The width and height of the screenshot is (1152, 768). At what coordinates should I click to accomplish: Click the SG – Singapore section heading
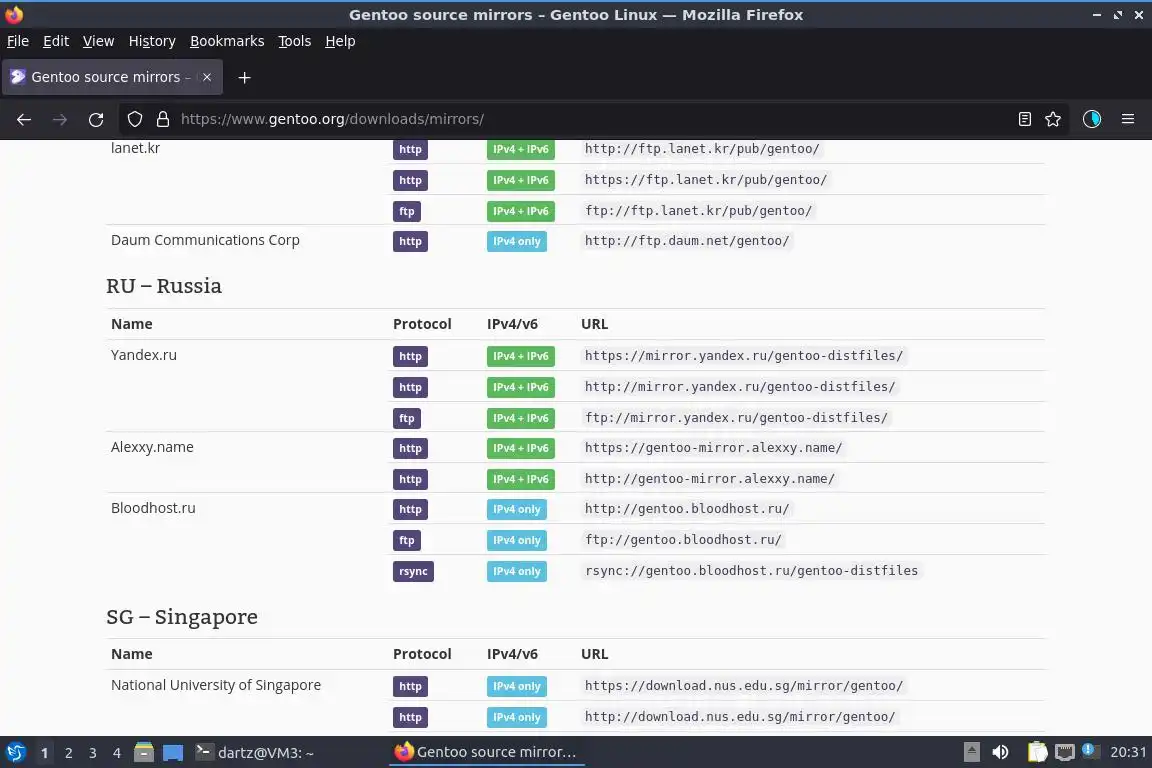pyautogui.click(x=182, y=617)
